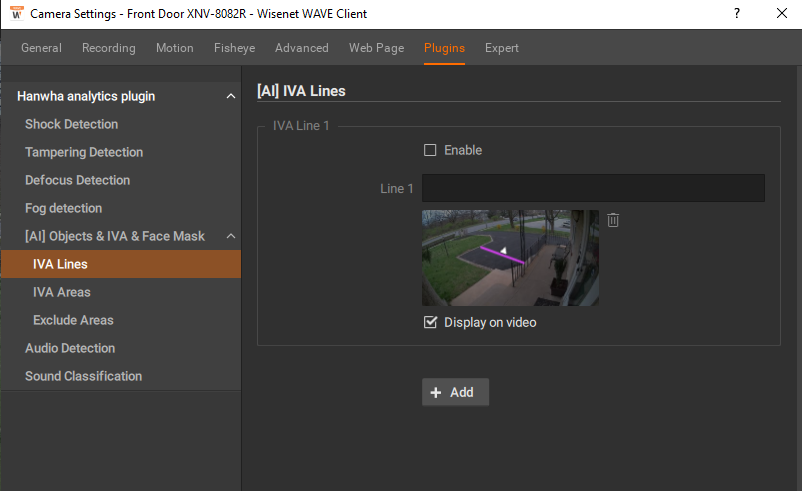This screenshot has width=802, height=491.
Task: Open Sound Classification settings
Action: click(x=83, y=376)
